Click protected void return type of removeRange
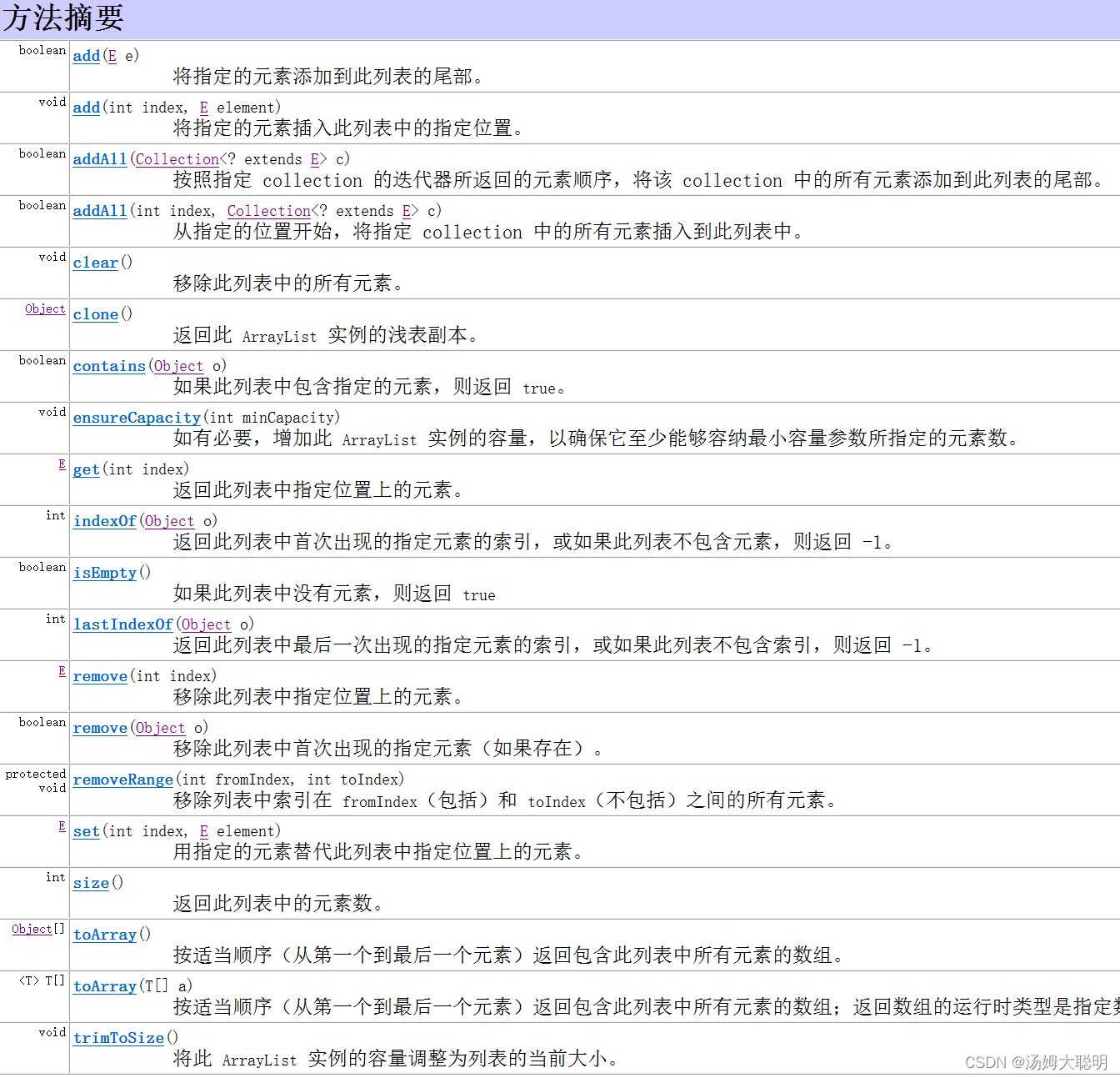Screen dimensions: 1120x1078 [x=36, y=781]
